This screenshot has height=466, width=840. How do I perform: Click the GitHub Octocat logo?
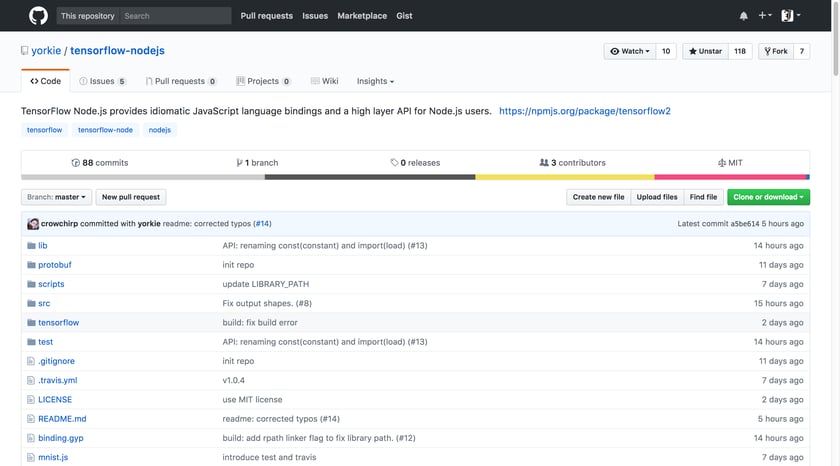(38, 16)
